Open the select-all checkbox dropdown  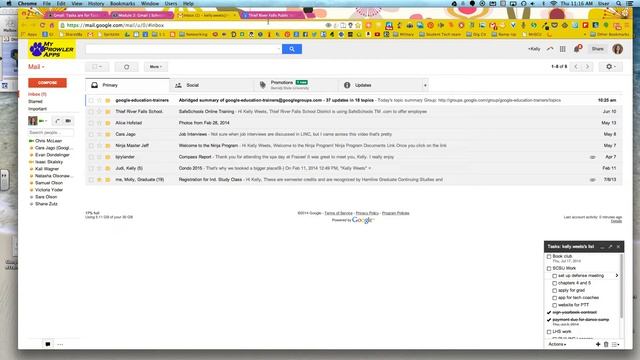97,67
